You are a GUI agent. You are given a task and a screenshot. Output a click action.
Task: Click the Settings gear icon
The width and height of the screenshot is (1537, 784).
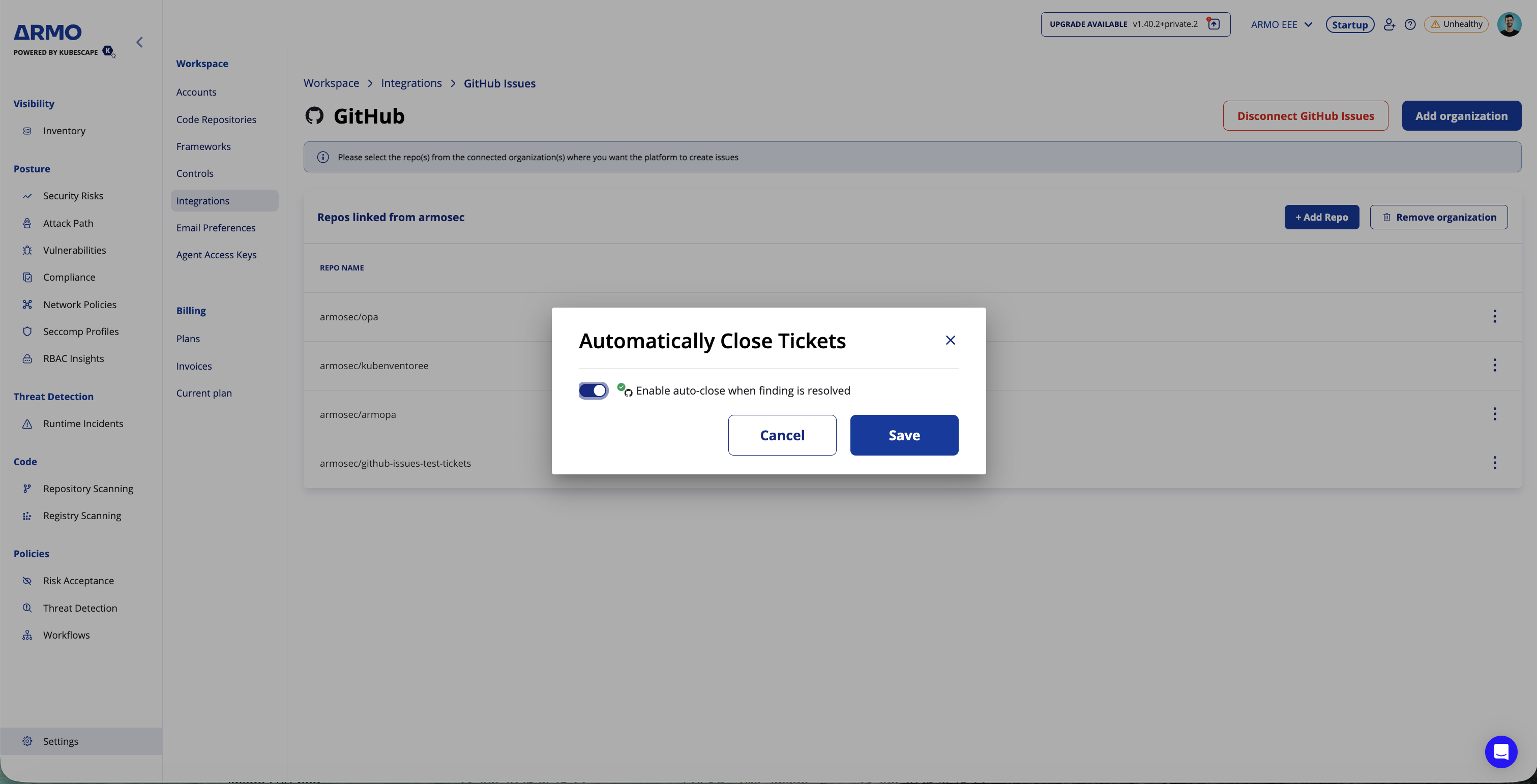coord(27,741)
